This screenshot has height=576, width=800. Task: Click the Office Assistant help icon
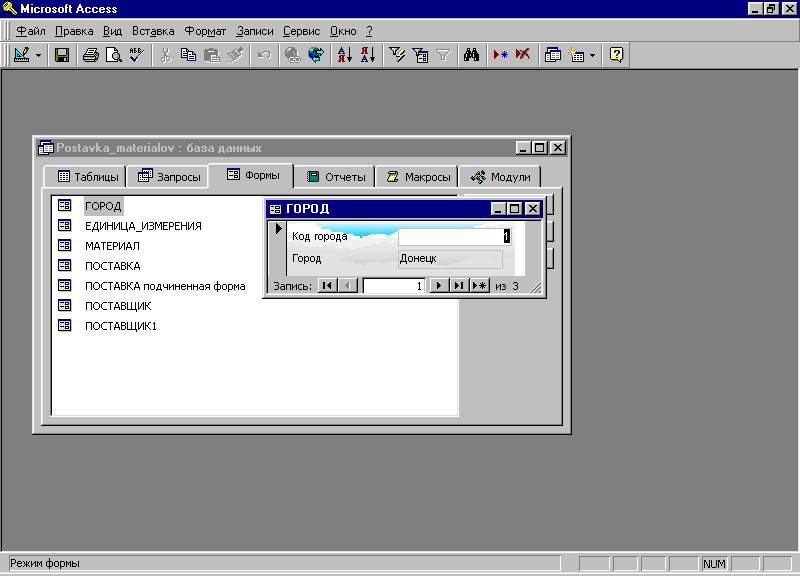pos(616,55)
